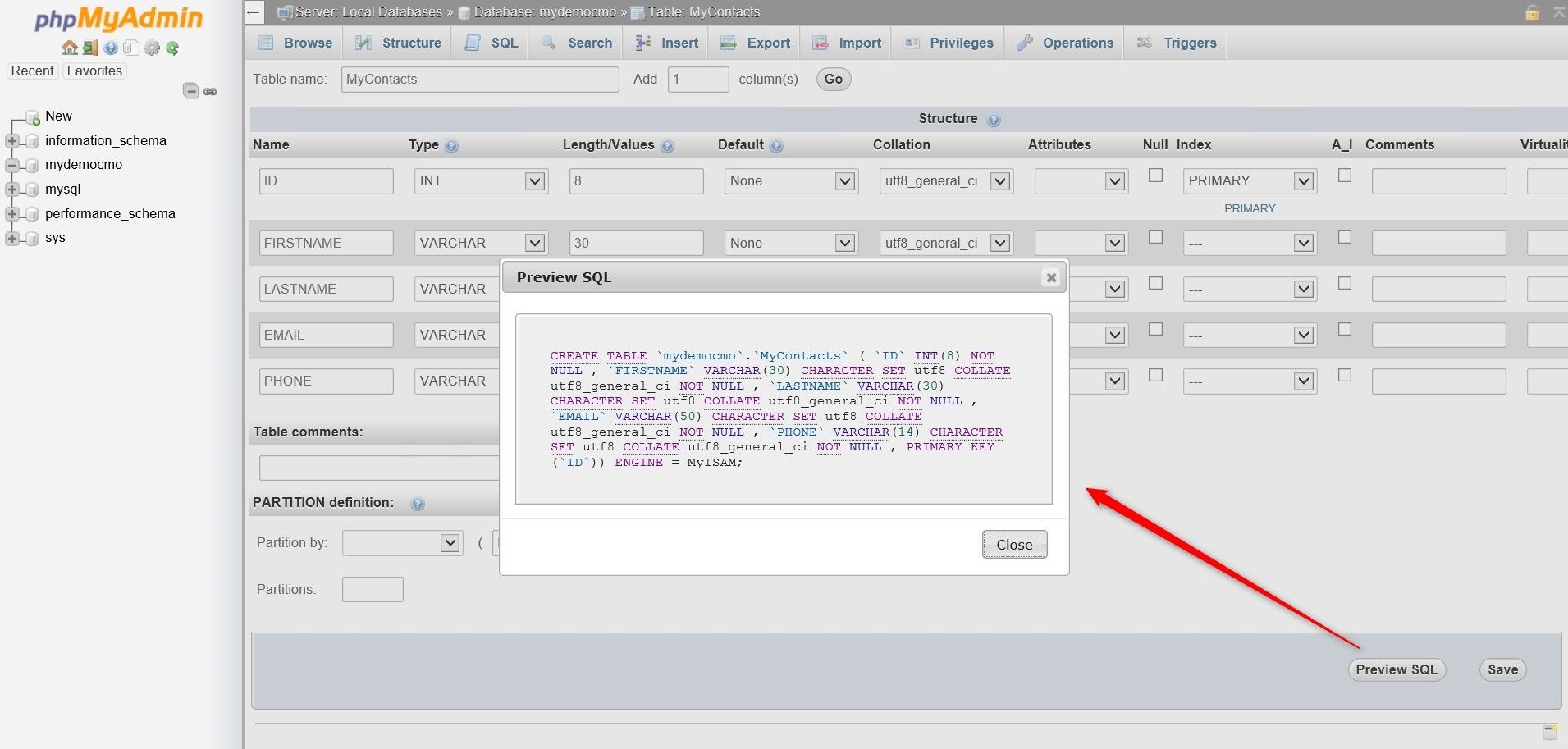The height and width of the screenshot is (749, 1568).
Task: Expand the mysql database tree node
Action: [11, 189]
